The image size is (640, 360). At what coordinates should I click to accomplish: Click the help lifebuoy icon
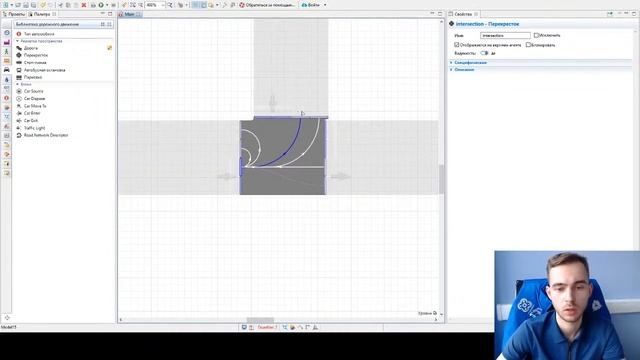[x=242, y=5]
